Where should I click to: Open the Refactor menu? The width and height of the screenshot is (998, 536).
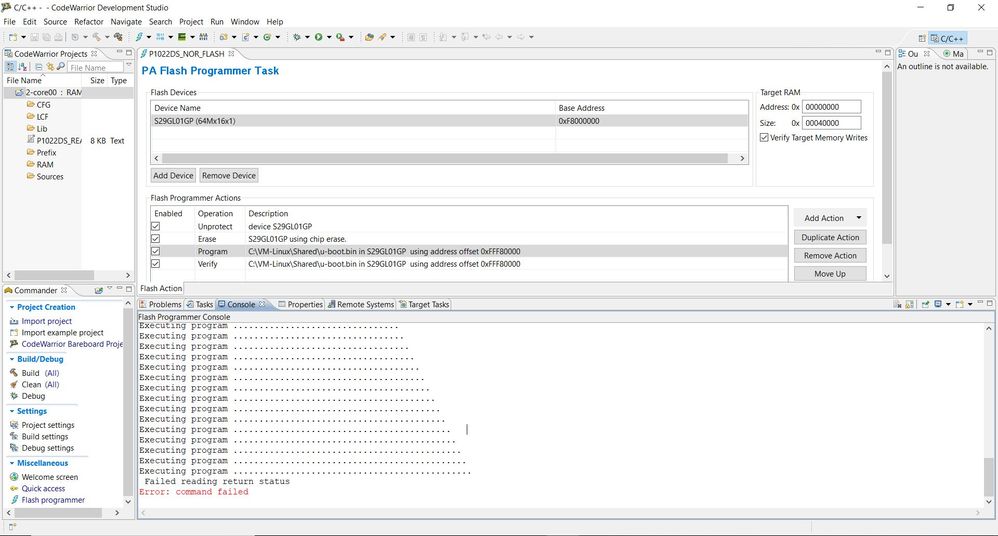point(88,22)
